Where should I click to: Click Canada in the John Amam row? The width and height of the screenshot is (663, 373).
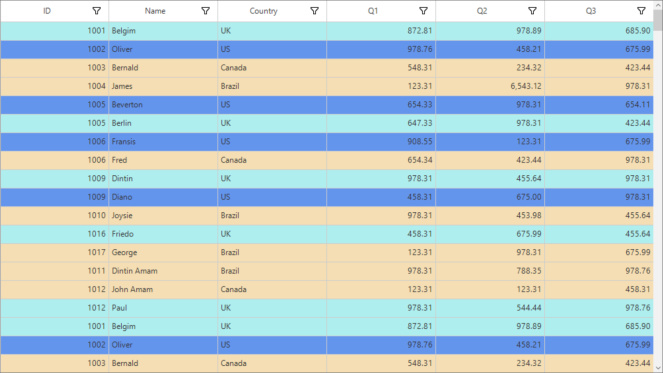(233, 289)
